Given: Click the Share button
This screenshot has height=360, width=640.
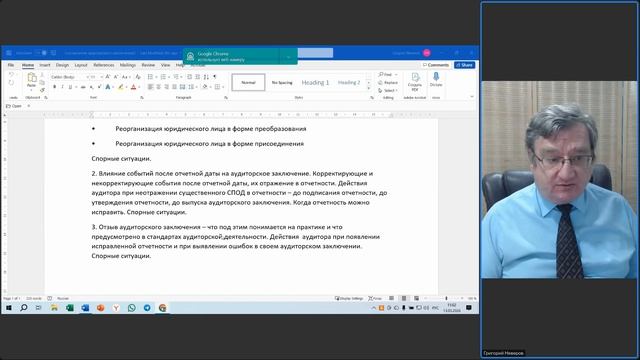Looking at the screenshot, I should point(464,65).
